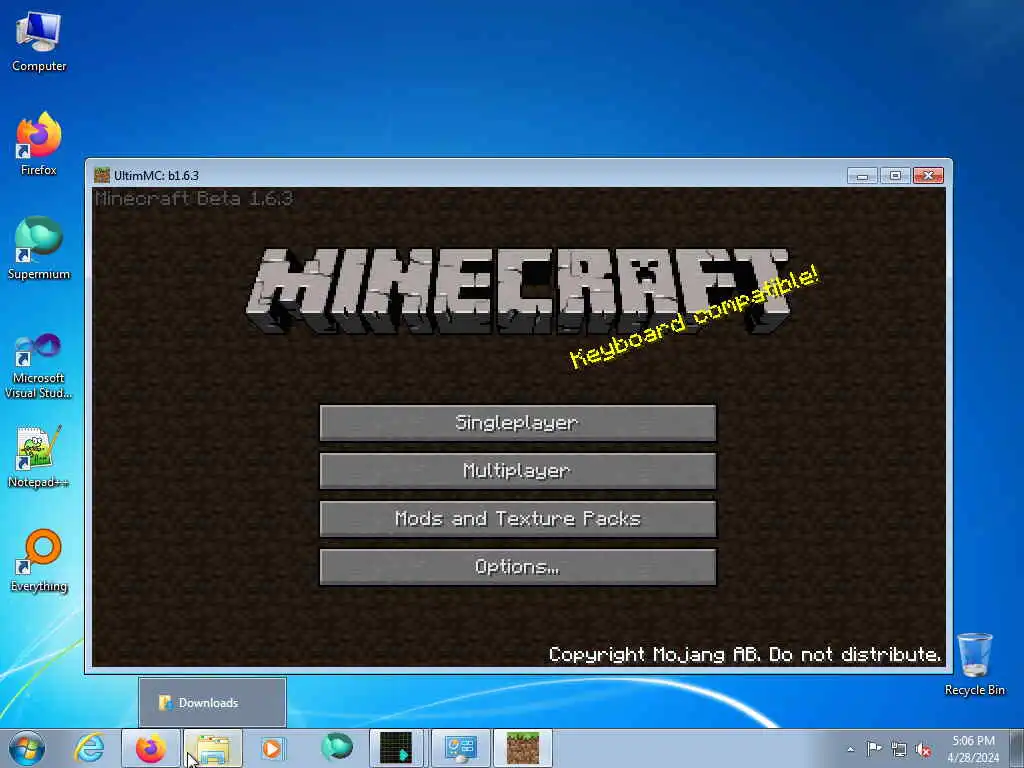The width and height of the screenshot is (1024, 768).
Task: Start a Singleplayer game
Action: [x=518, y=423]
